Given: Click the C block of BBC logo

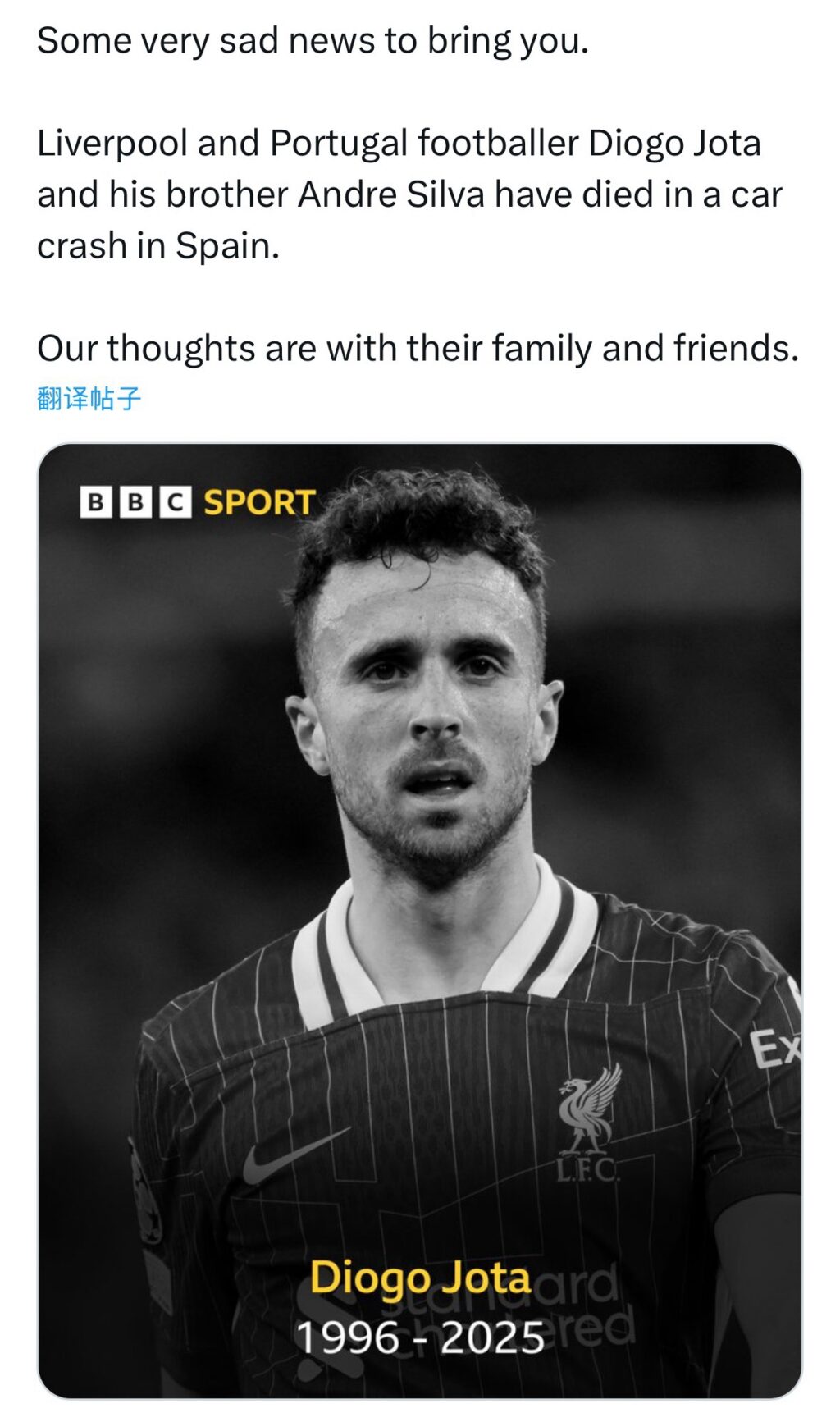Looking at the screenshot, I should 175,502.
